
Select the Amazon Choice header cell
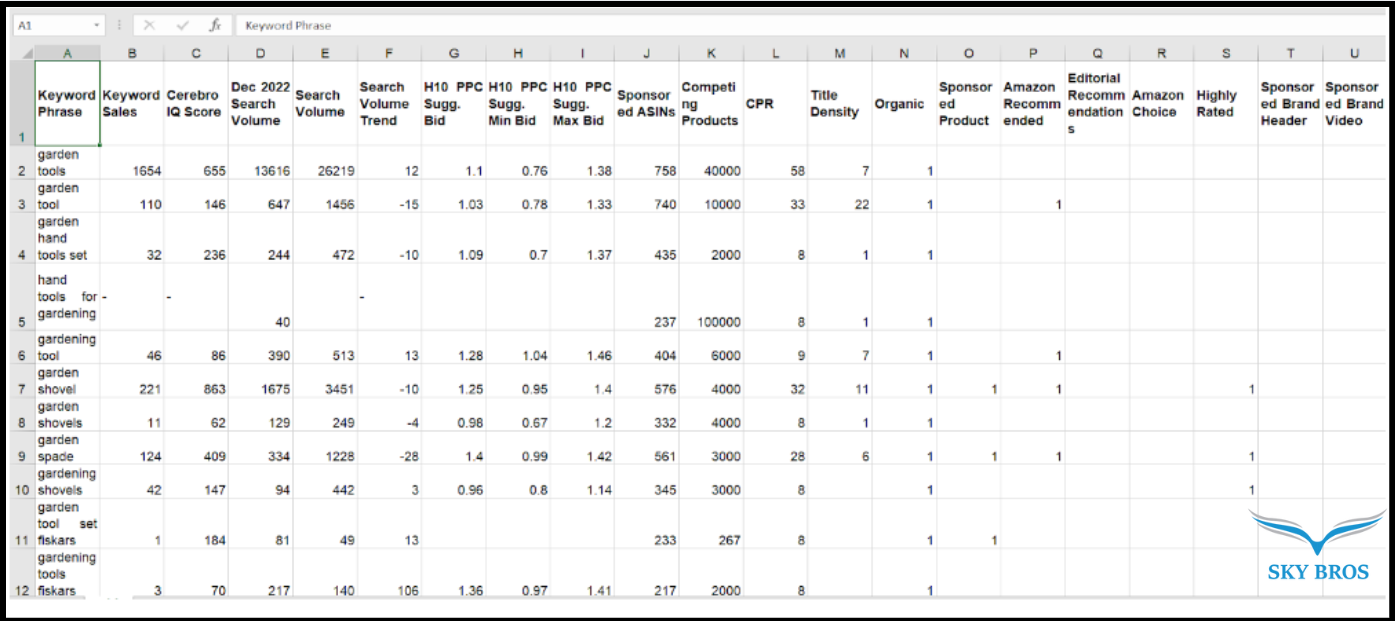point(1160,104)
